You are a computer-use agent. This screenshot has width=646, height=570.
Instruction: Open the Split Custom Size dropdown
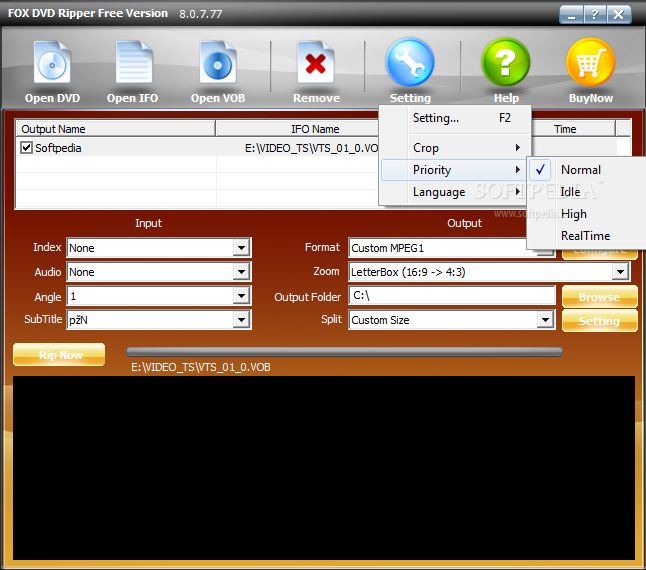point(545,320)
